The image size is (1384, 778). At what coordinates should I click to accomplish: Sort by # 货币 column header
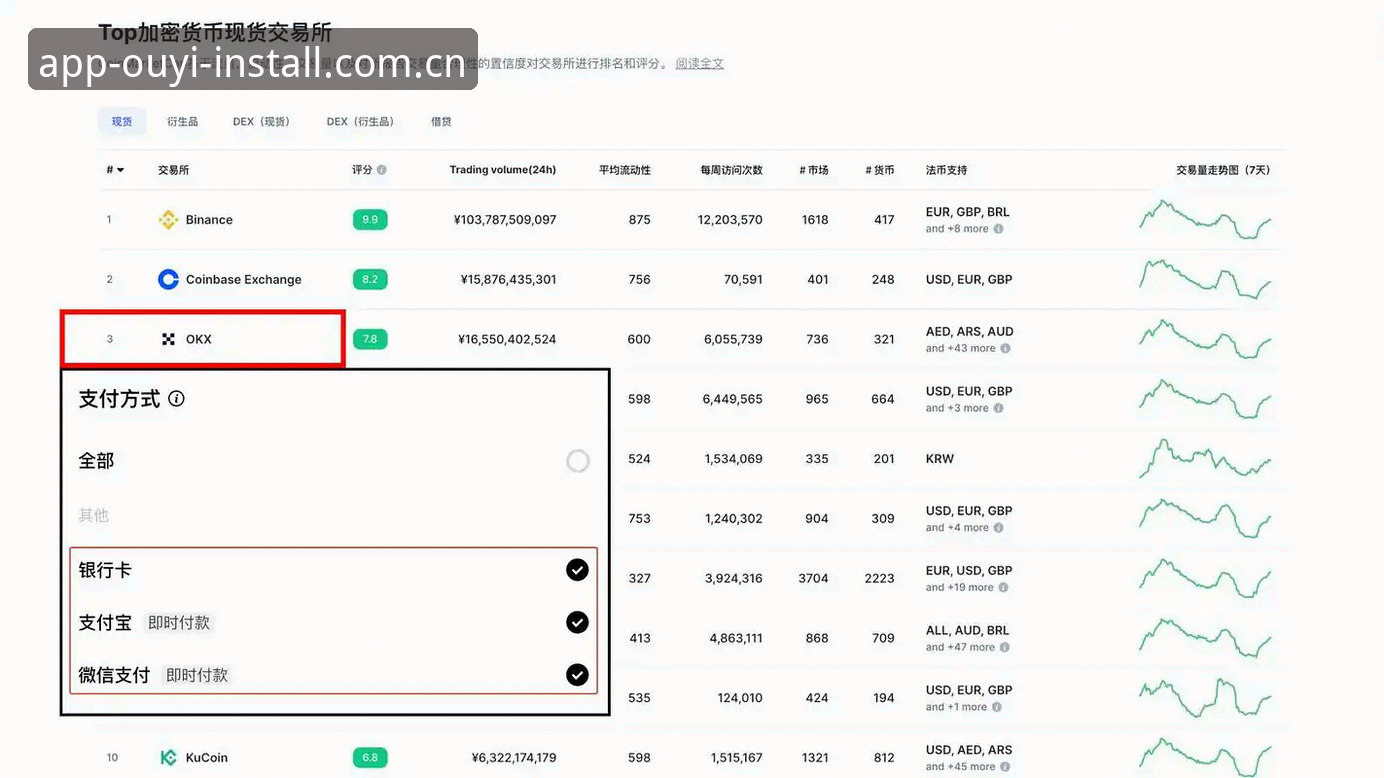coord(880,170)
